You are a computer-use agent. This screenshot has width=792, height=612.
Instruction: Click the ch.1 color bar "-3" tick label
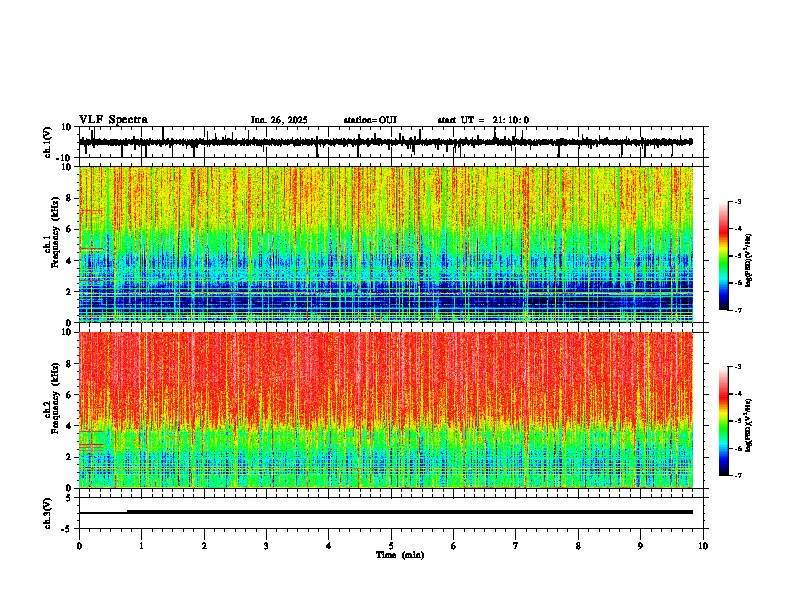[x=737, y=202]
